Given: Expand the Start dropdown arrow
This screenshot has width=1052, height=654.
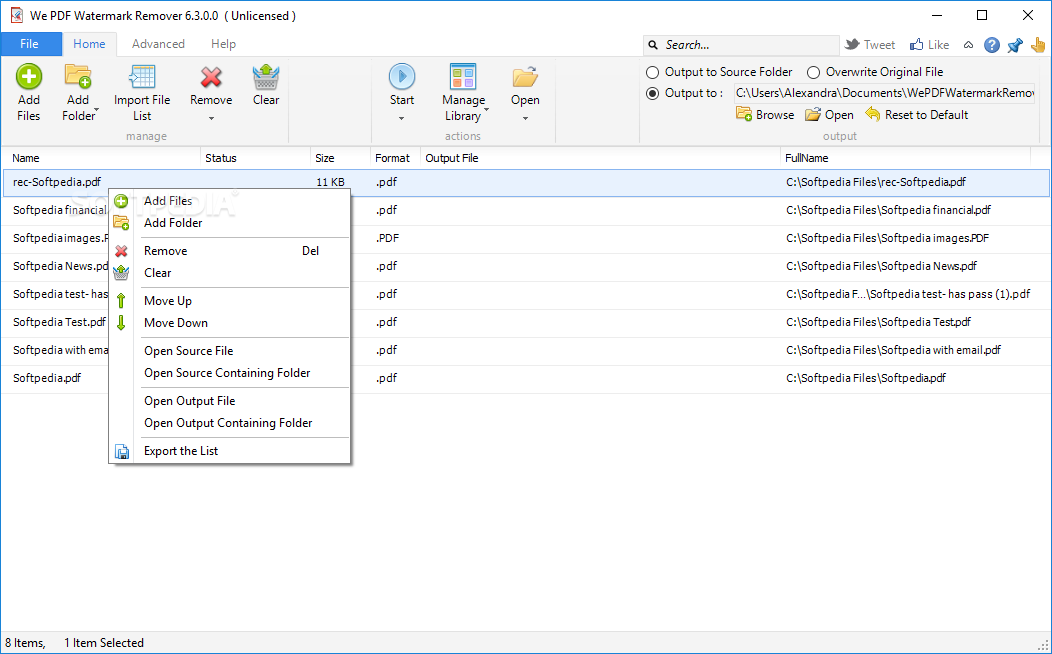Looking at the screenshot, I should point(402,119).
